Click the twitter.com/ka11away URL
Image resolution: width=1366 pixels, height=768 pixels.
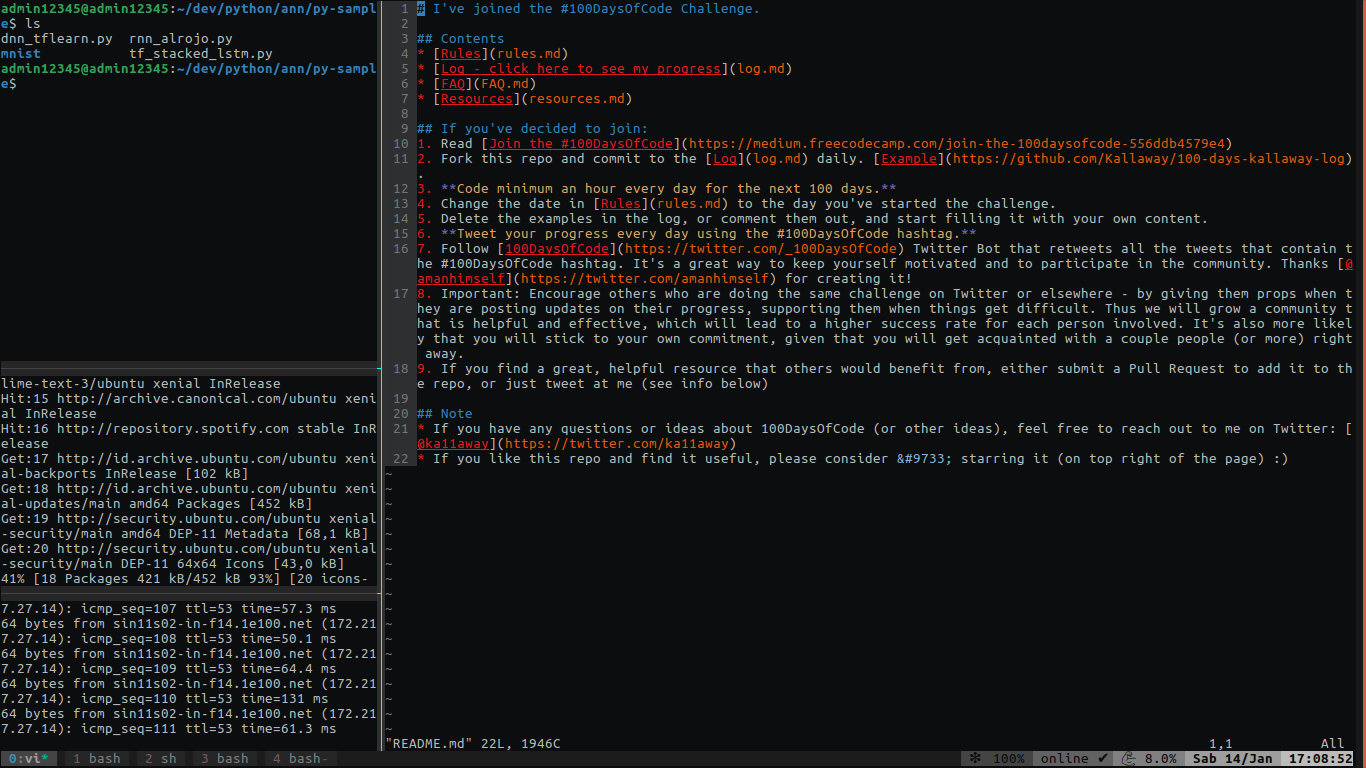pos(617,444)
